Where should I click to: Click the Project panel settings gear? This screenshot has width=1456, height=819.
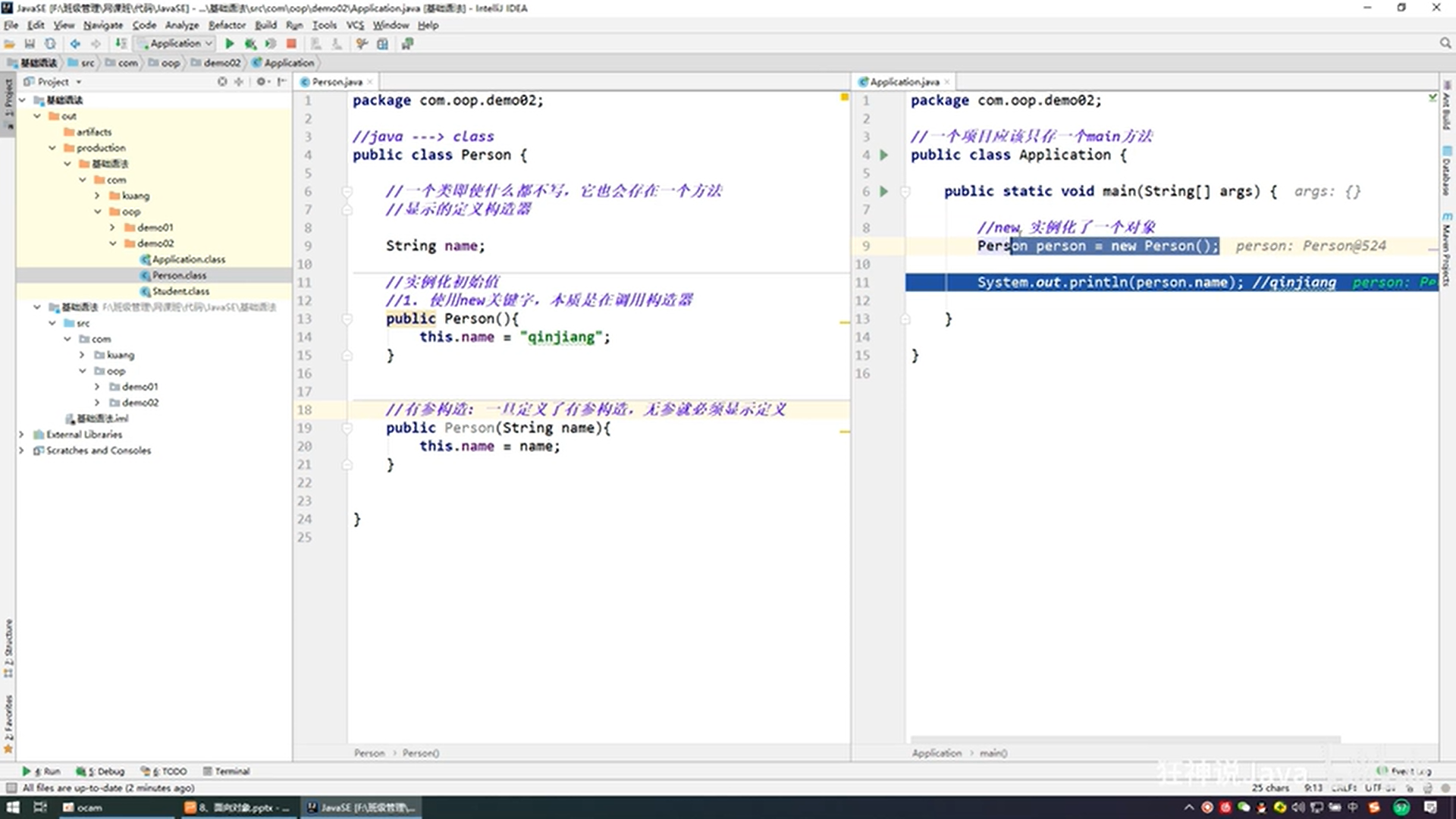coord(262,81)
